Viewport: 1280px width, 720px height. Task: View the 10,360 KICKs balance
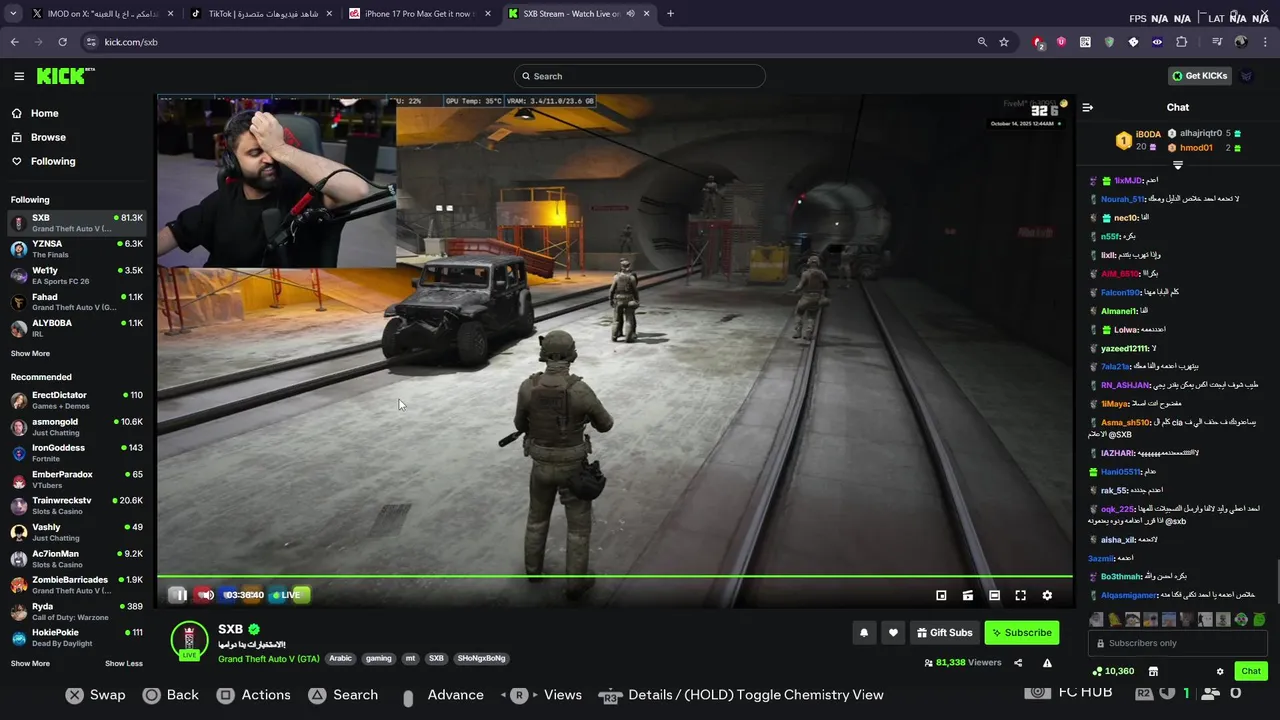[1113, 671]
